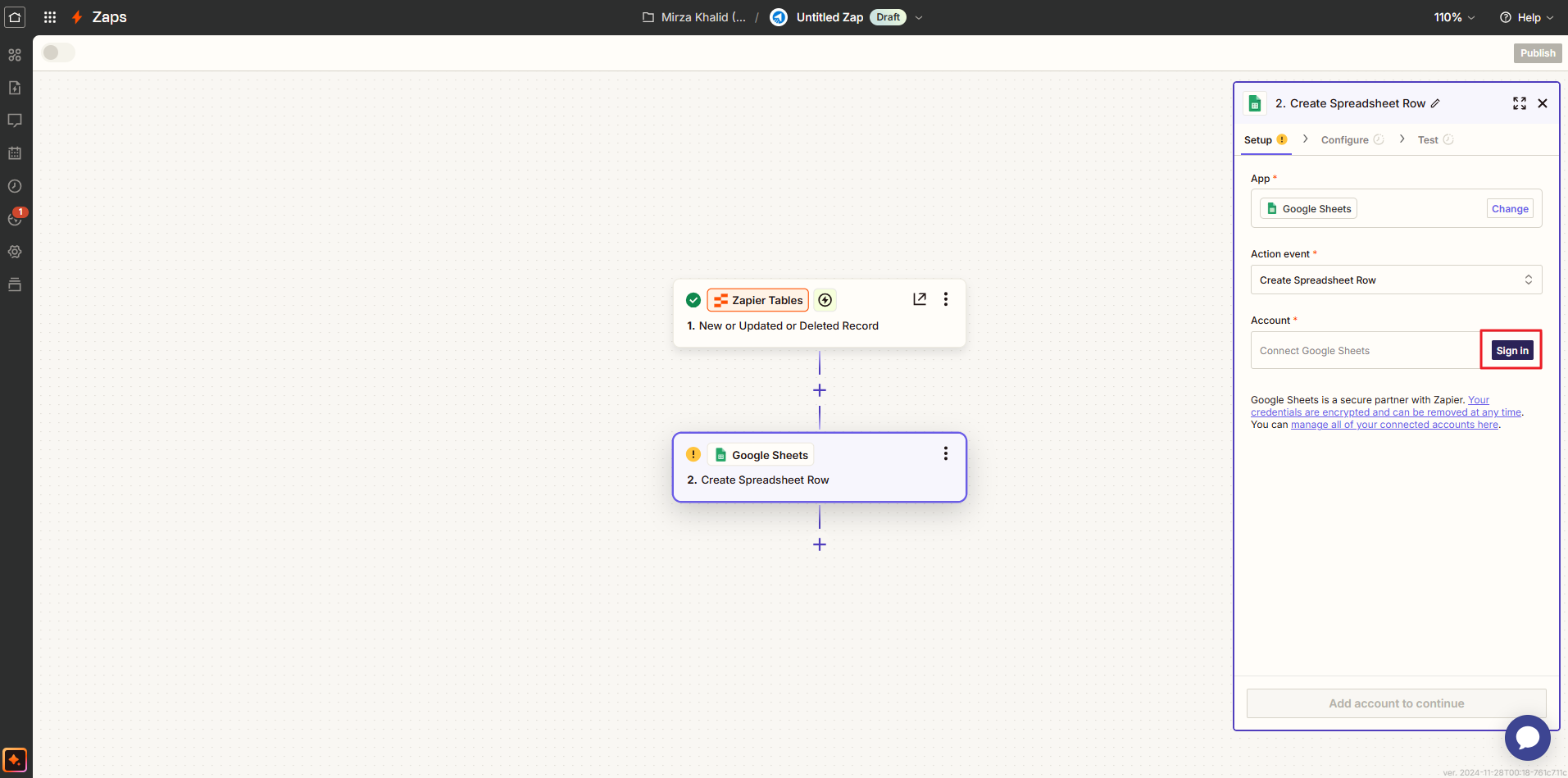
Task: Open the Action event dropdown
Action: click(x=1395, y=280)
